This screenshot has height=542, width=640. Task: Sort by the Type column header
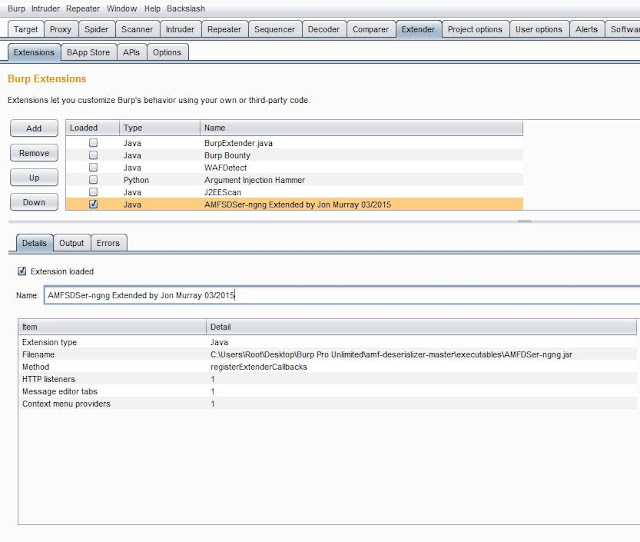coord(160,128)
